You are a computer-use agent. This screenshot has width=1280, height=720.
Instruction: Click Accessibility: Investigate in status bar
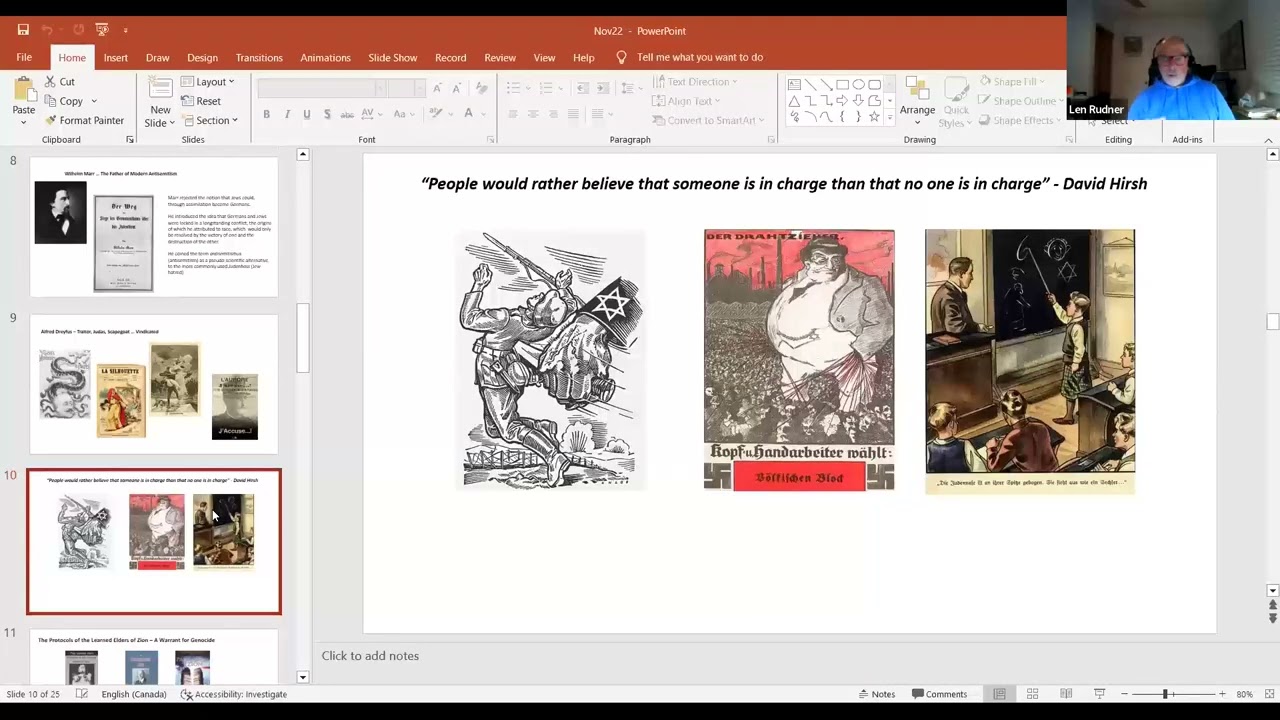pos(234,694)
